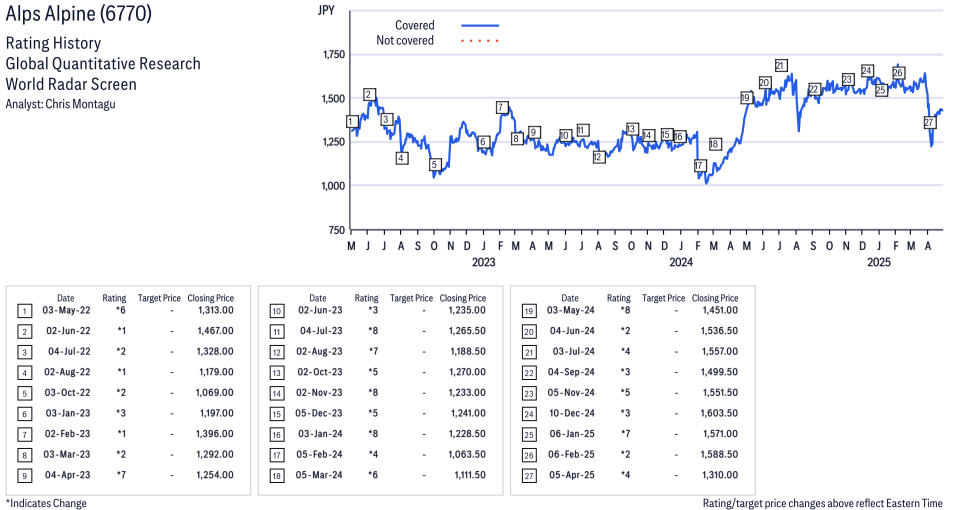Select chart marker 26 on the price line
The height and width of the screenshot is (510, 954).
(898, 73)
